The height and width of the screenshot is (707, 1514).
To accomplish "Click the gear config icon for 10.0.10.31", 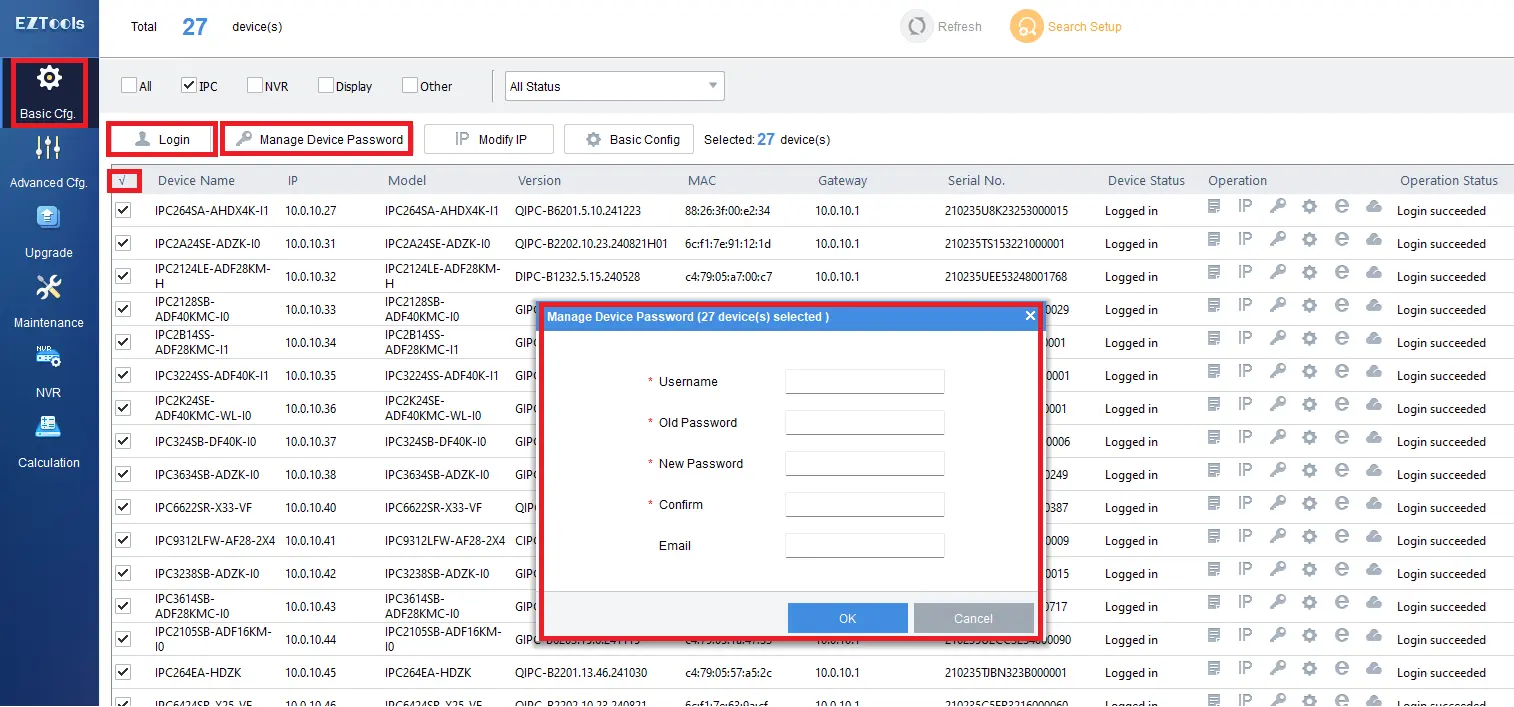I will pos(1310,240).
